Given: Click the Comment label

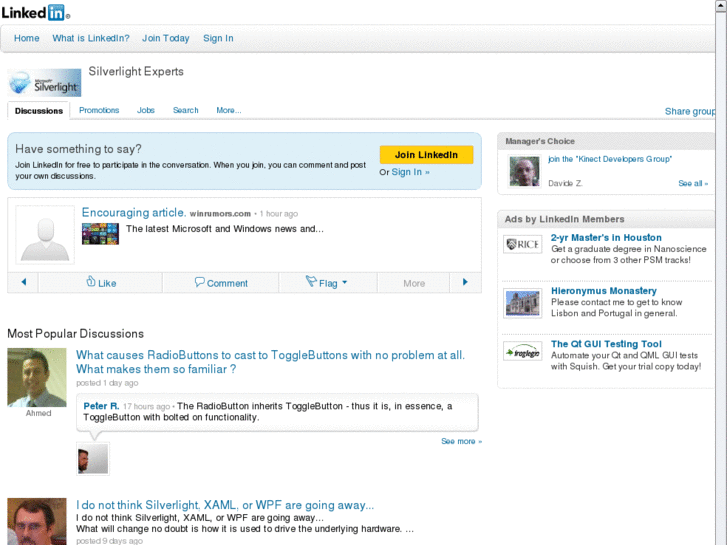Looking at the screenshot, I should click(x=227, y=283).
